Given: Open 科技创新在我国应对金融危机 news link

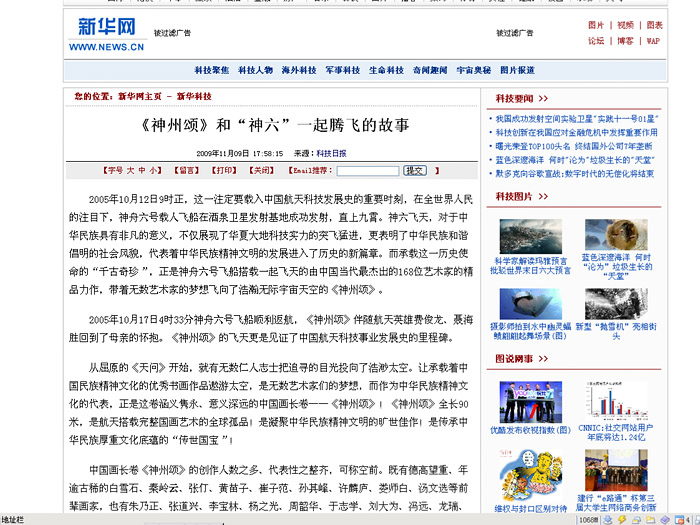Looking at the screenshot, I should click(576, 133).
